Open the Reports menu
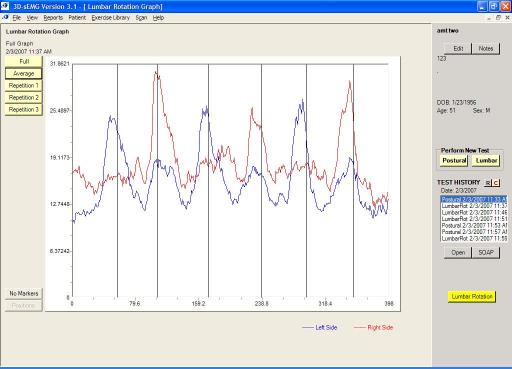 pos(53,18)
